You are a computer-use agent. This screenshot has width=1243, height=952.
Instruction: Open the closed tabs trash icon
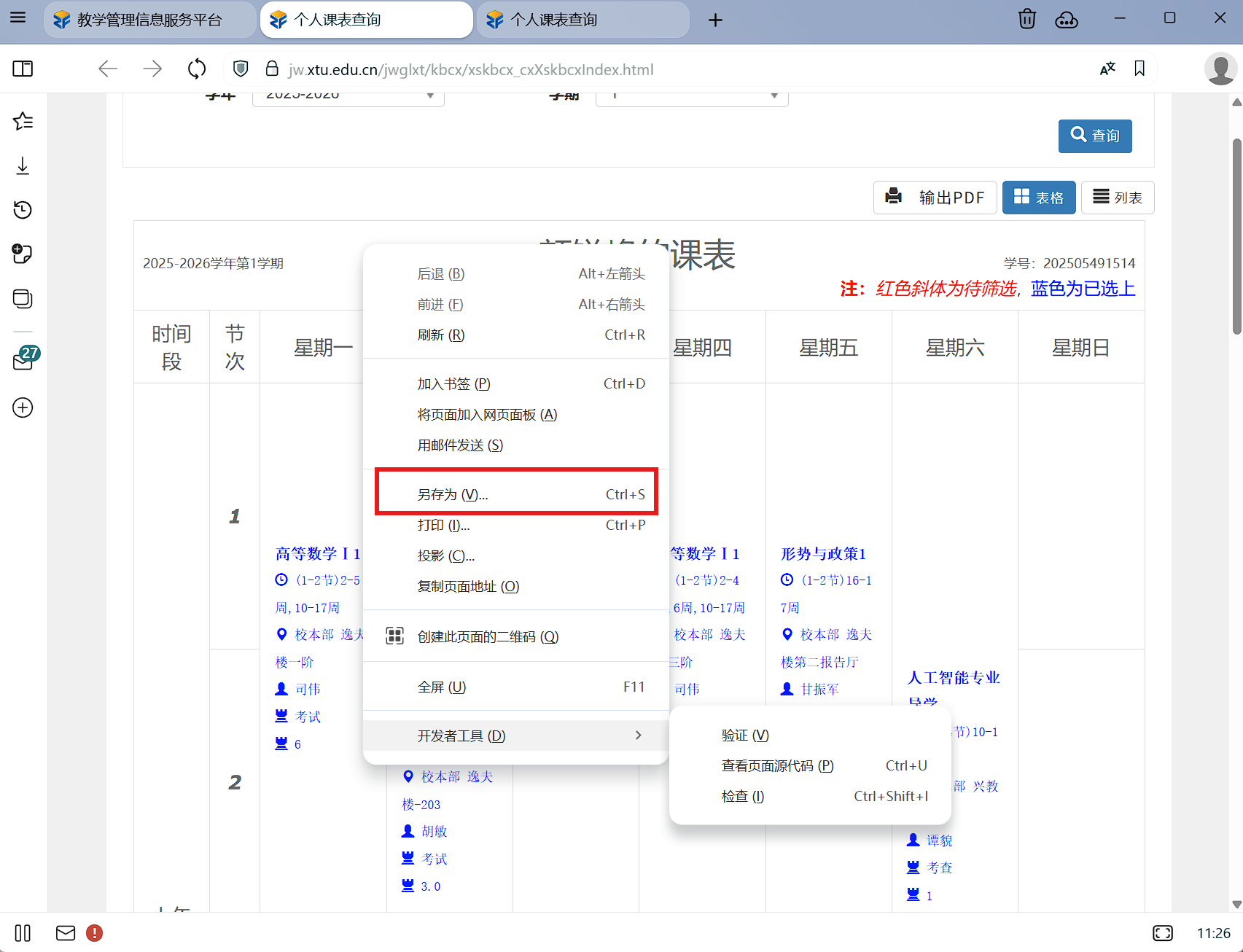point(1026,20)
